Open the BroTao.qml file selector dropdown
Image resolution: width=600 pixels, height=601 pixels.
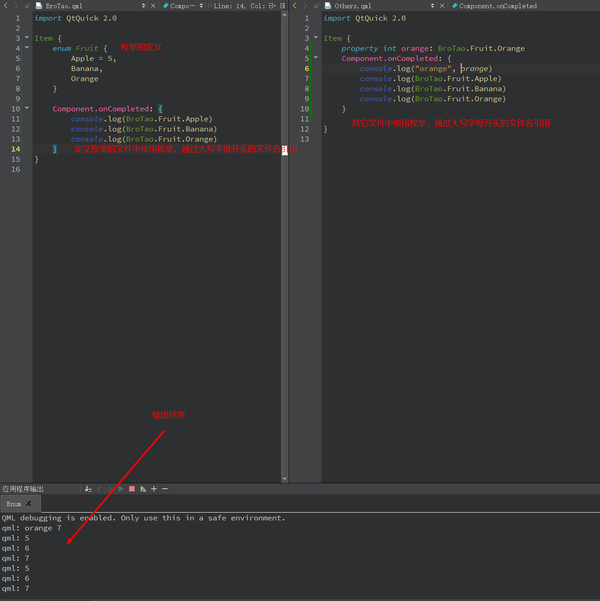click(x=143, y=6)
